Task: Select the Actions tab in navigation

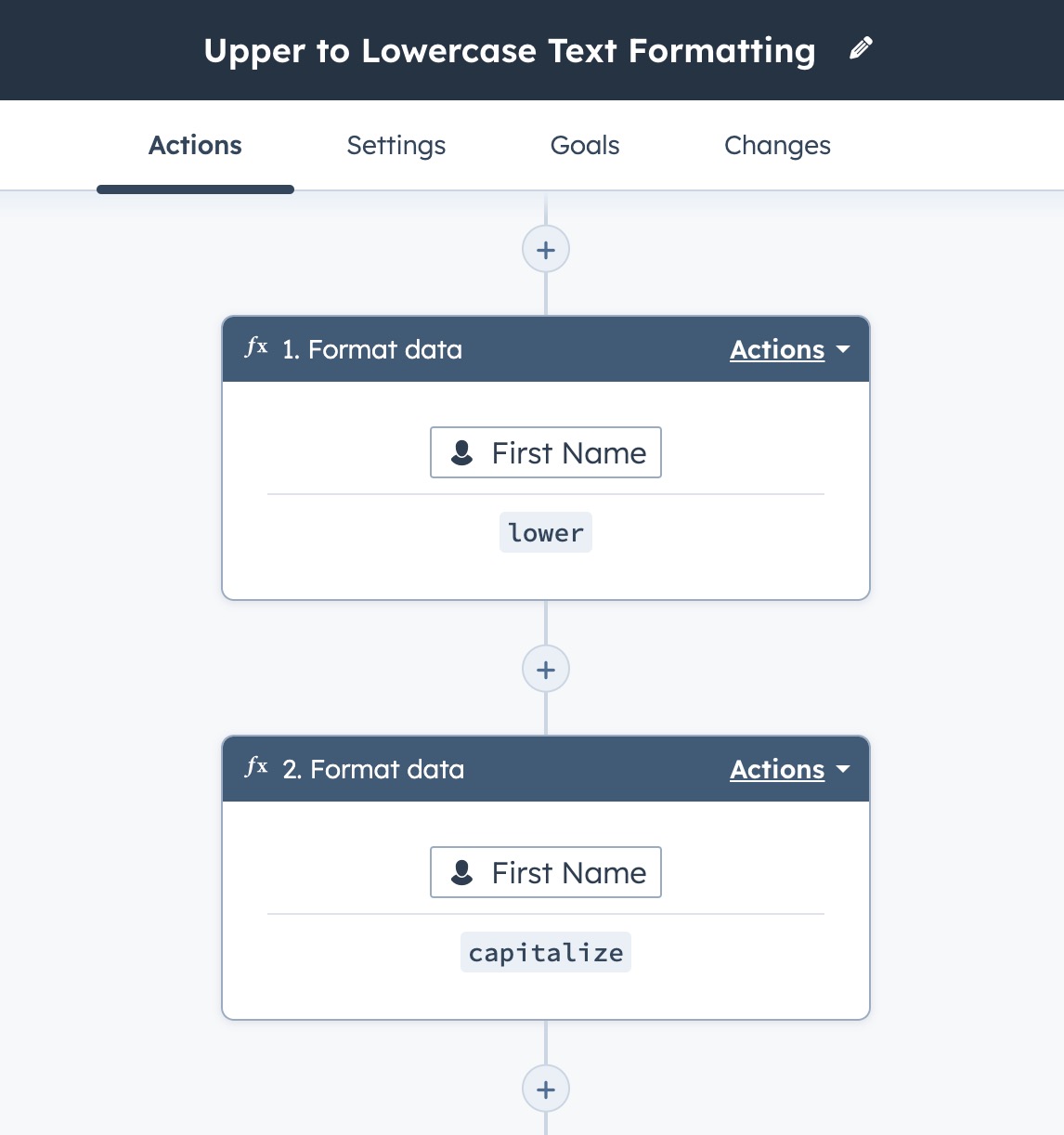Action: coord(195,146)
